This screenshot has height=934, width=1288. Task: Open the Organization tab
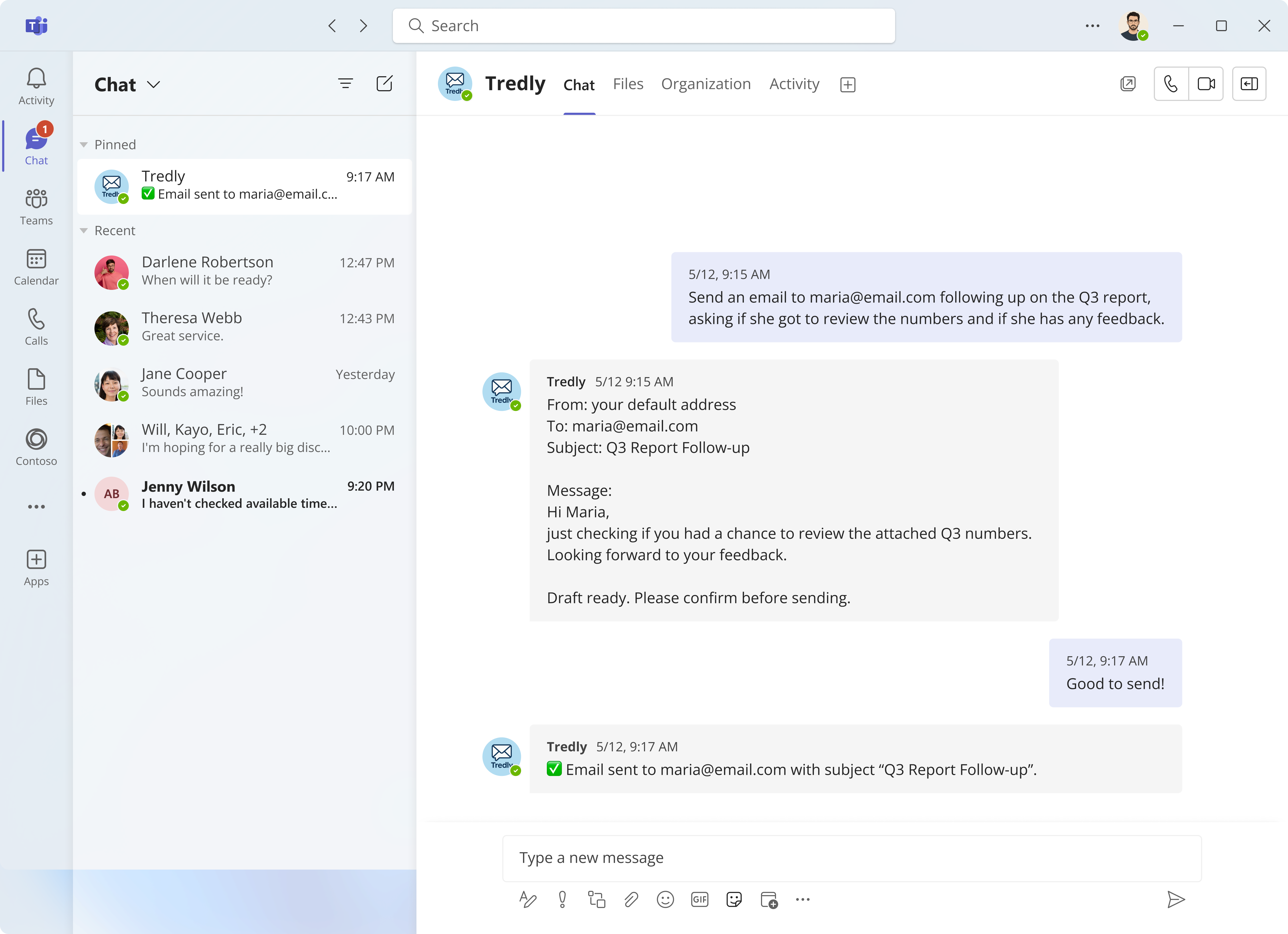pos(706,83)
